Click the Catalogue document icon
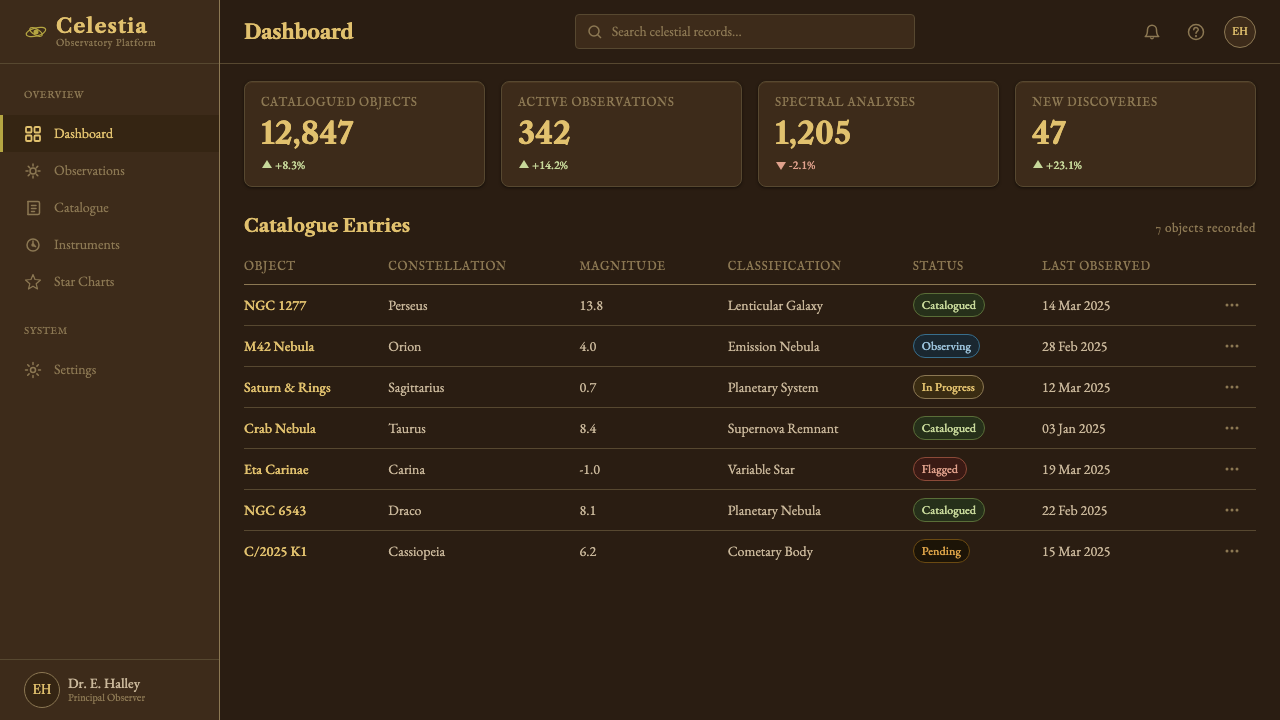The width and height of the screenshot is (1280, 720). (33, 208)
